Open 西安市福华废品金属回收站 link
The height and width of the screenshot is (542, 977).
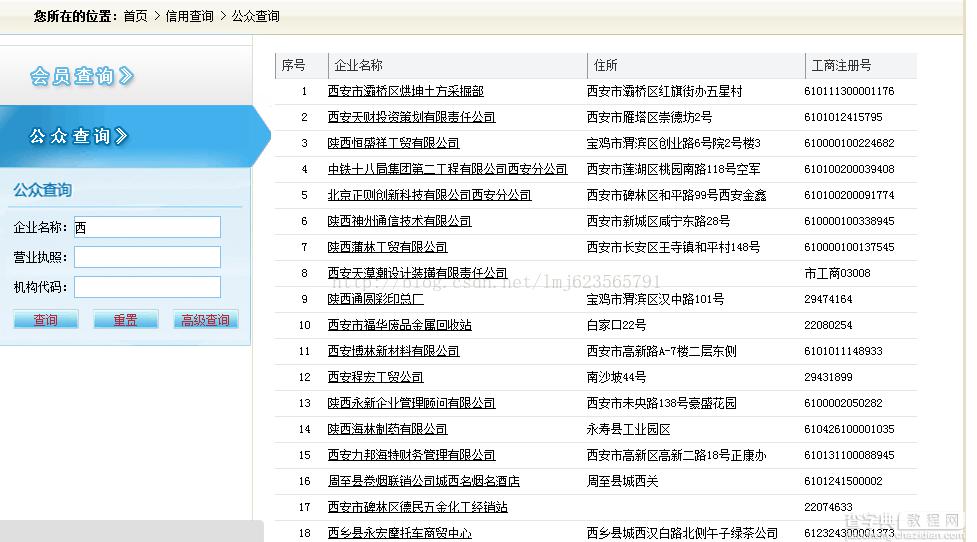(399, 325)
